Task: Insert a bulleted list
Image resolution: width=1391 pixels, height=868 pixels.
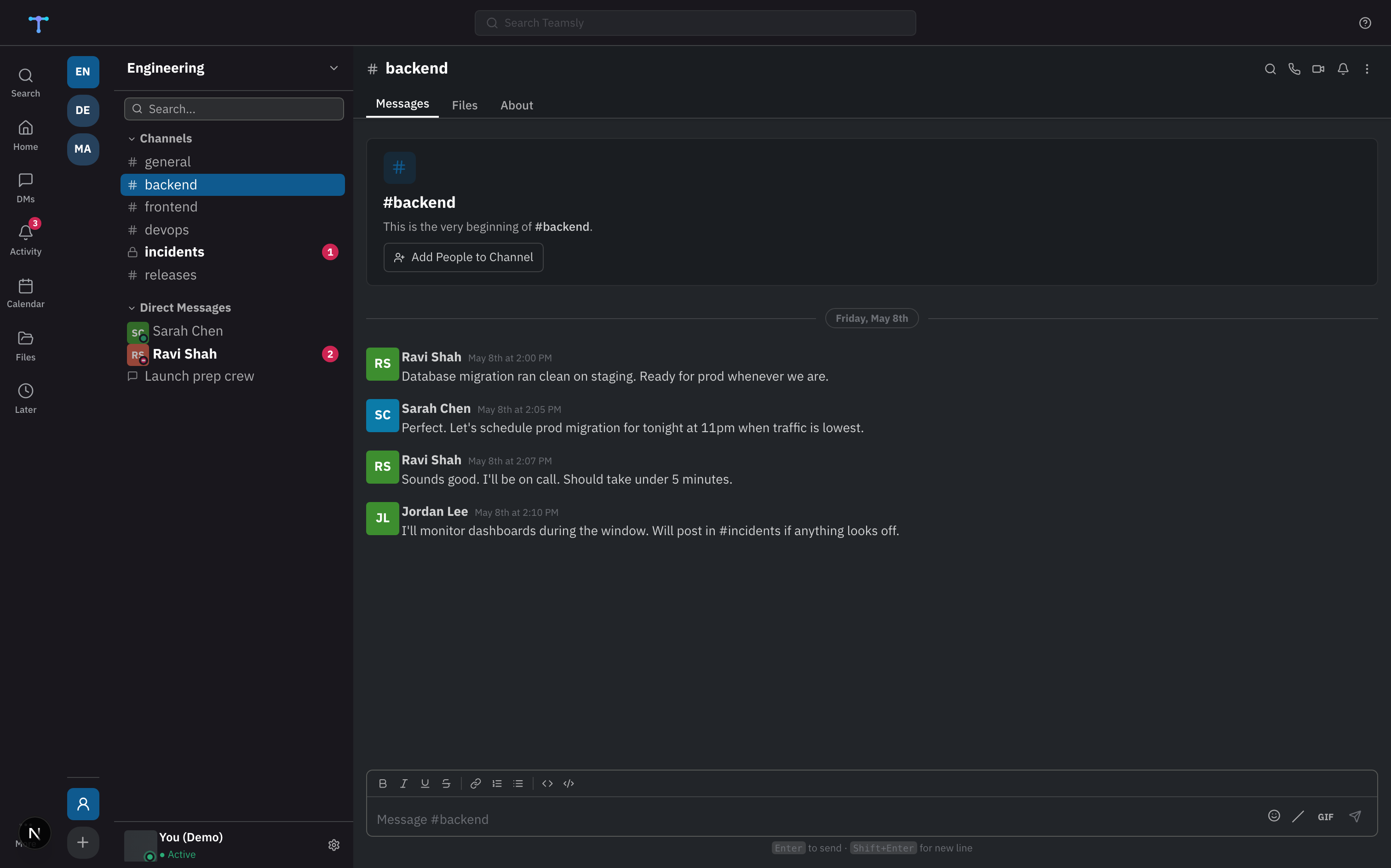Action: [518, 783]
